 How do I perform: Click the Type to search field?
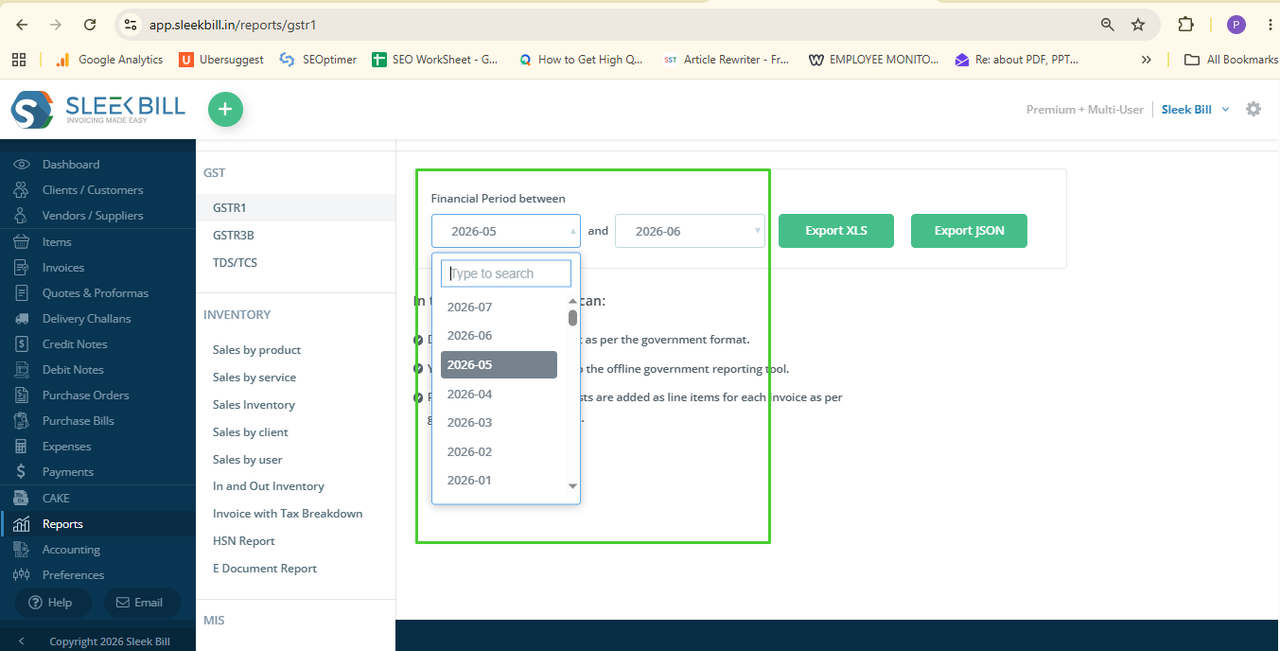[506, 273]
